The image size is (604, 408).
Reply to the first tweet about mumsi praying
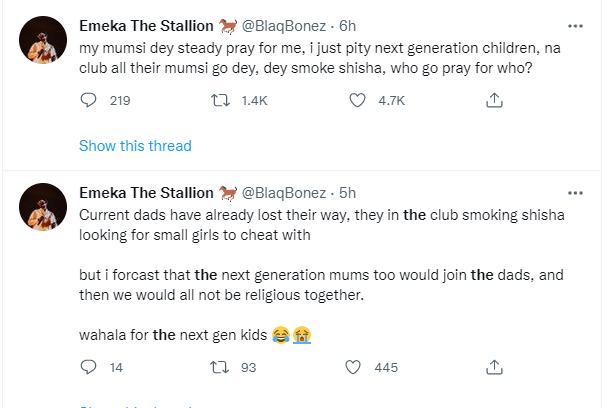tap(88, 100)
